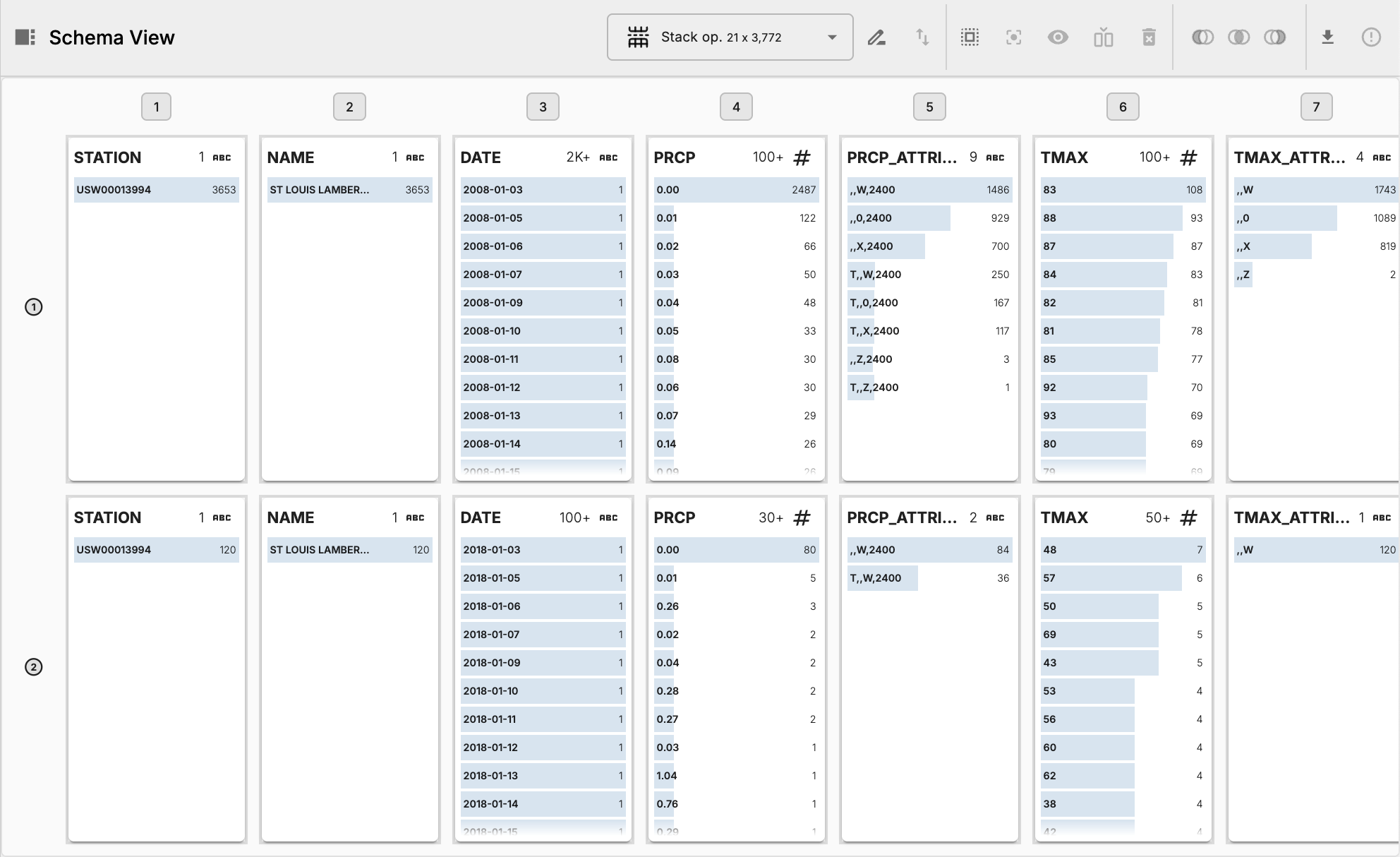Select attribute T,,W,2400 with count 36
Image resolution: width=1400 pixels, height=857 pixels.
tap(929, 578)
